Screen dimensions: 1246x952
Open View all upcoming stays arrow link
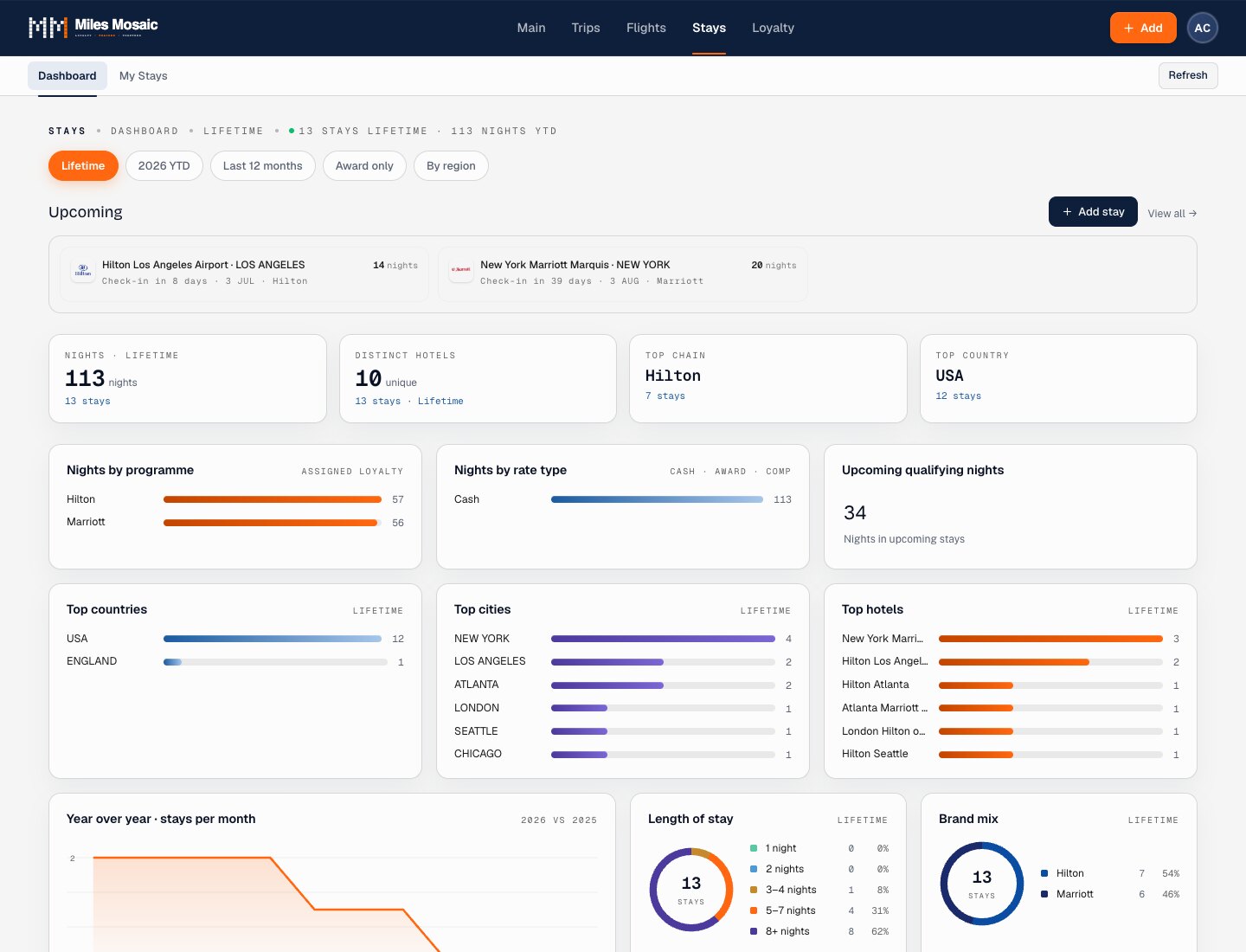tap(1172, 213)
